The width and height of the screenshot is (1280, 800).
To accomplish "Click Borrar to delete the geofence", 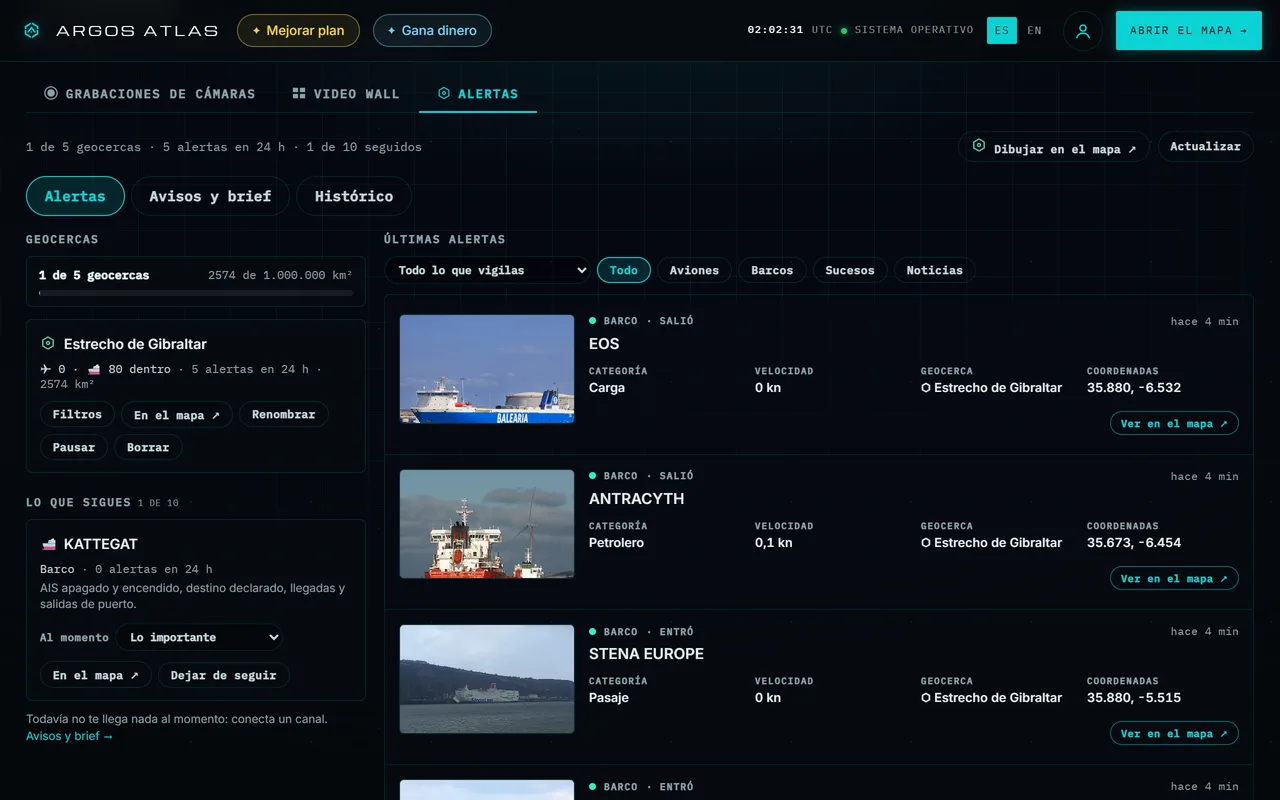I will (148, 447).
